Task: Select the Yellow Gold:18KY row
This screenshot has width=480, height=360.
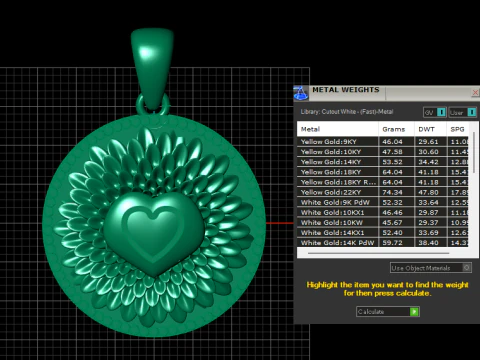Action: [382, 172]
